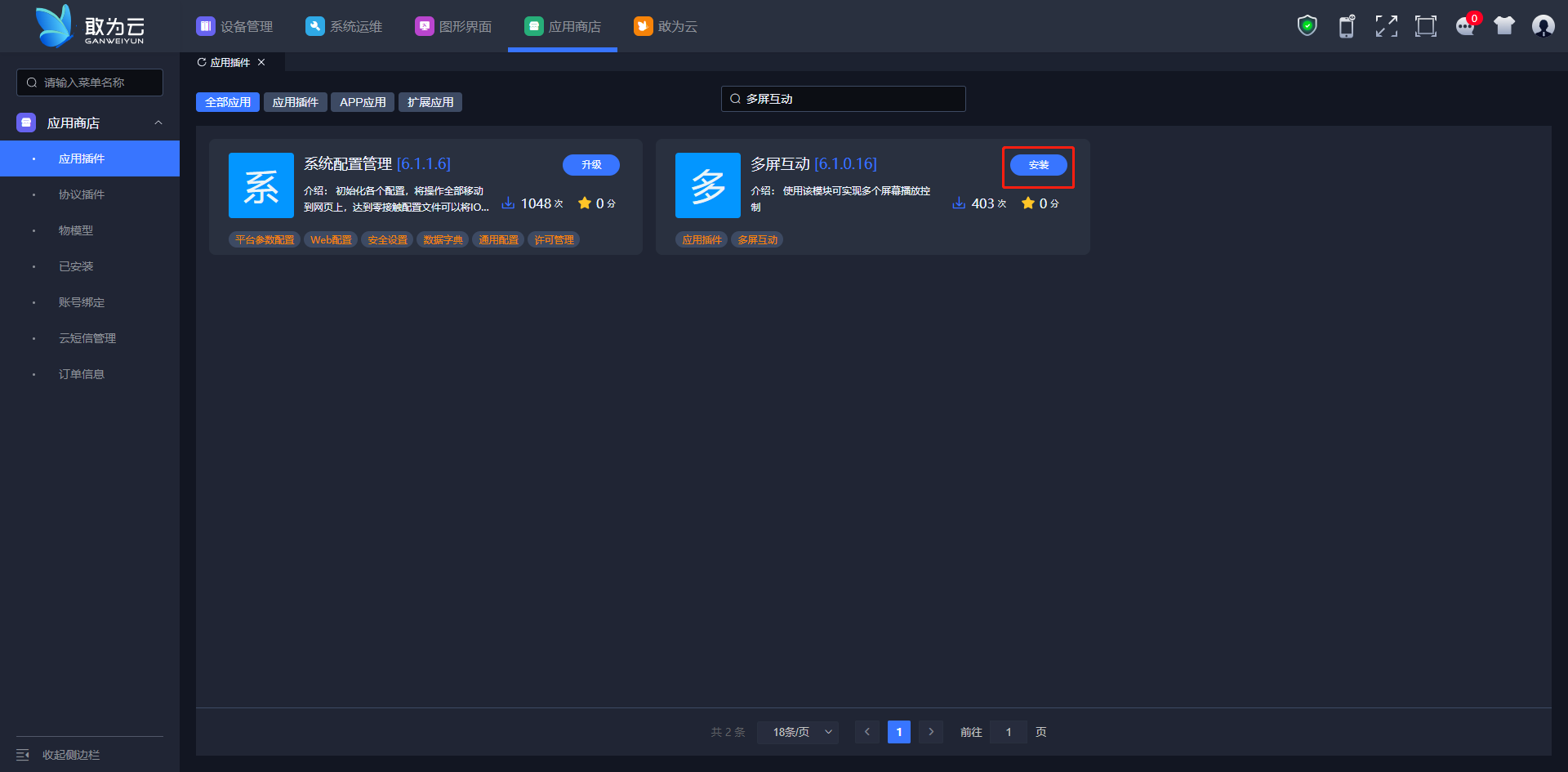Open 订单信息 in the sidebar
1568x772 pixels.
click(90, 374)
